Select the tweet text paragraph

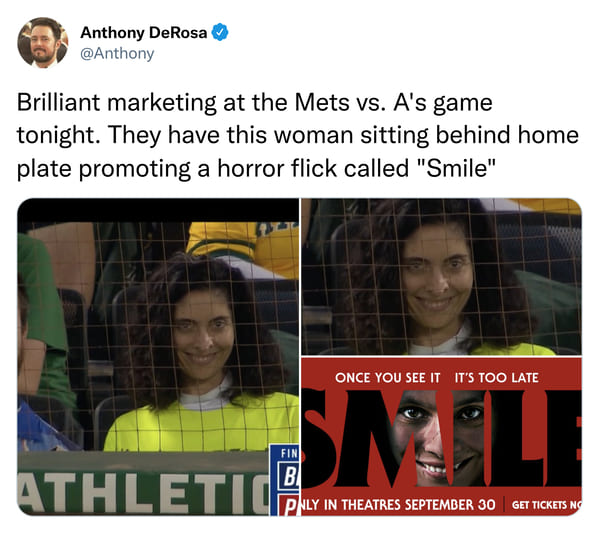click(x=298, y=135)
